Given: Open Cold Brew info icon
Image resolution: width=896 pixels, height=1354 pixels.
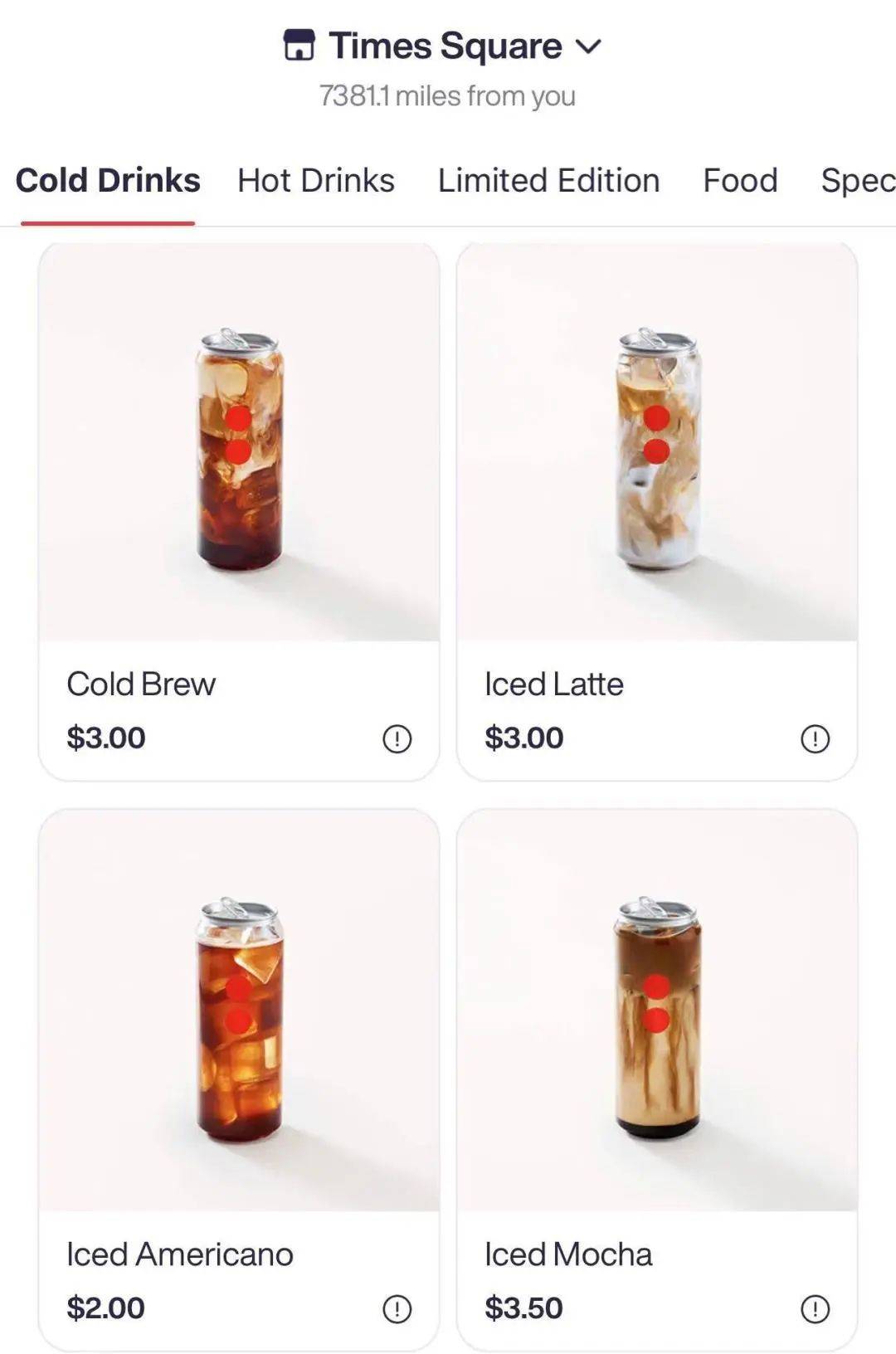Looking at the screenshot, I should pyautogui.click(x=397, y=738).
